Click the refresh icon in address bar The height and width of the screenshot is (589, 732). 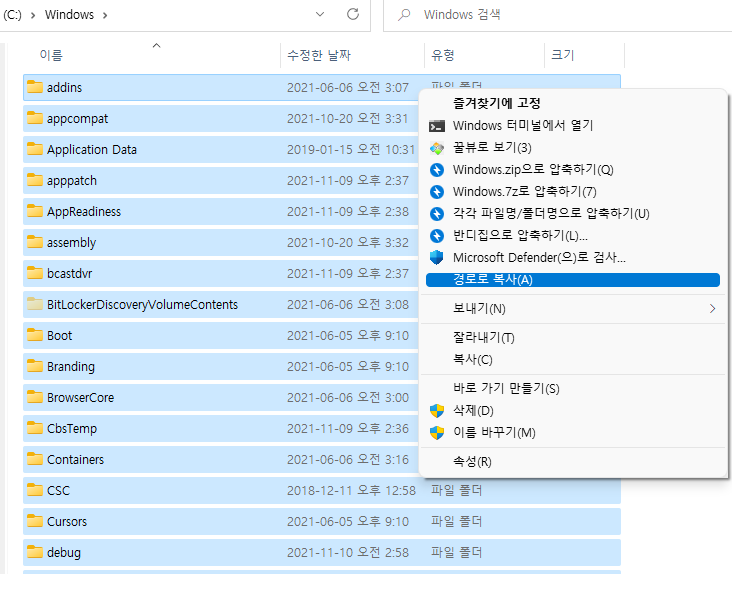click(353, 14)
